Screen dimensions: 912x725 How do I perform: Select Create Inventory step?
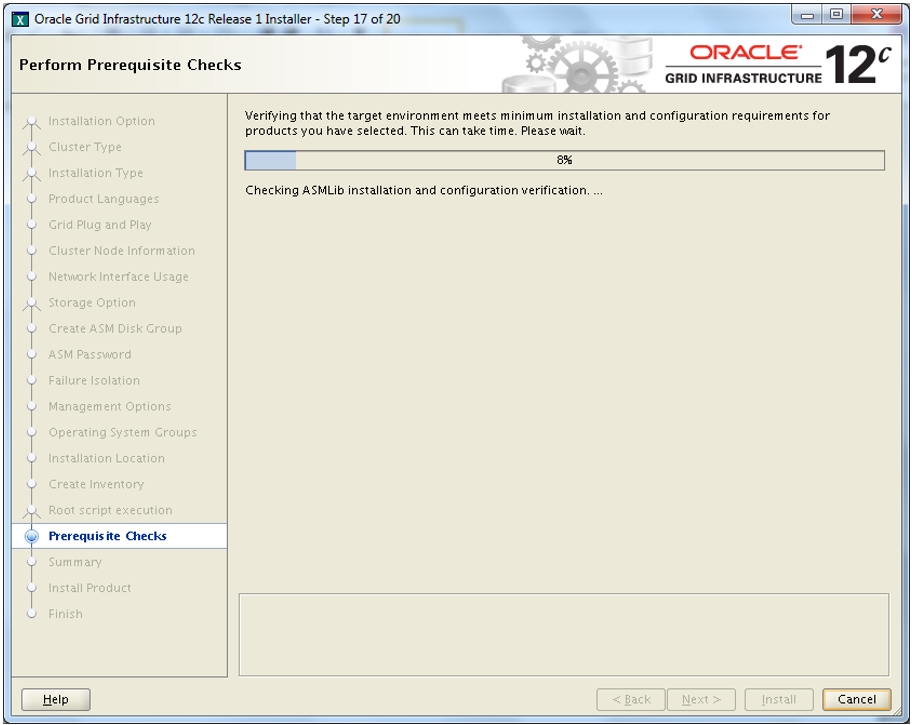pos(96,484)
